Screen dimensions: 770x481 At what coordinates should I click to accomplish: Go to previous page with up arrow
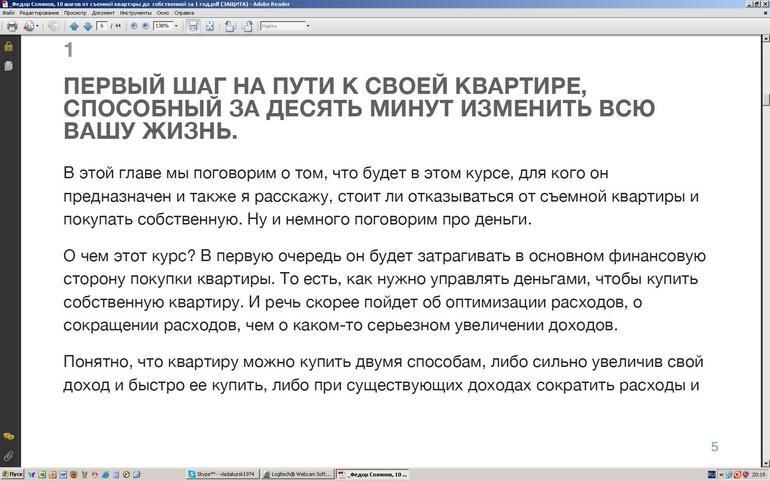[73, 26]
